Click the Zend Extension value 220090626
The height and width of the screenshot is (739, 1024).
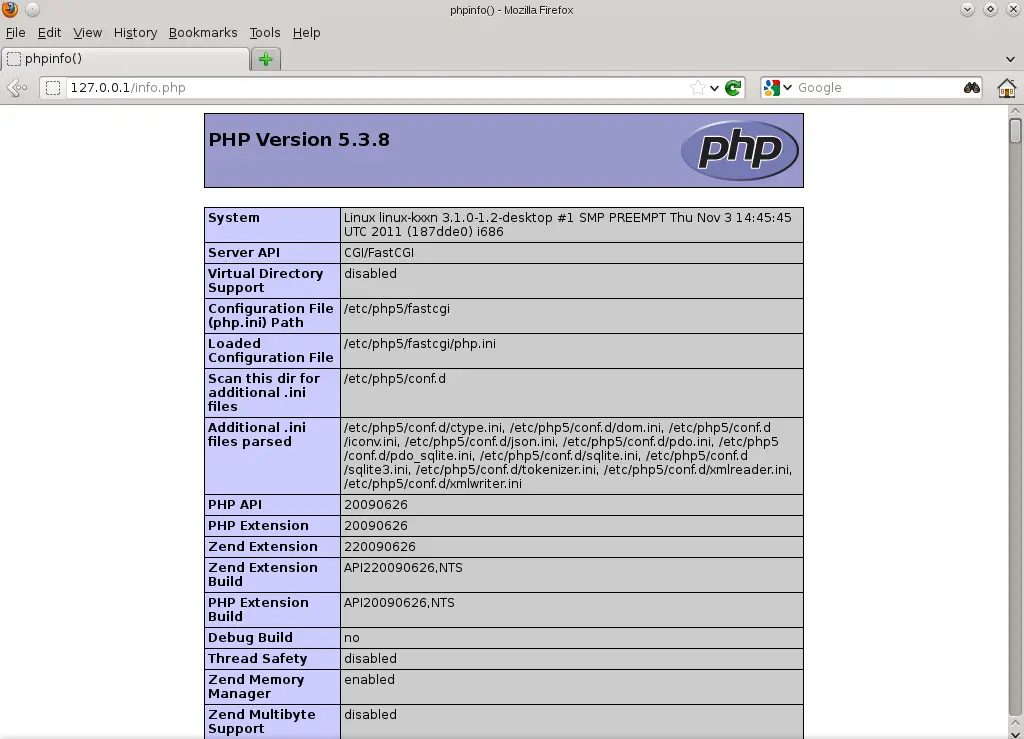click(x=379, y=546)
